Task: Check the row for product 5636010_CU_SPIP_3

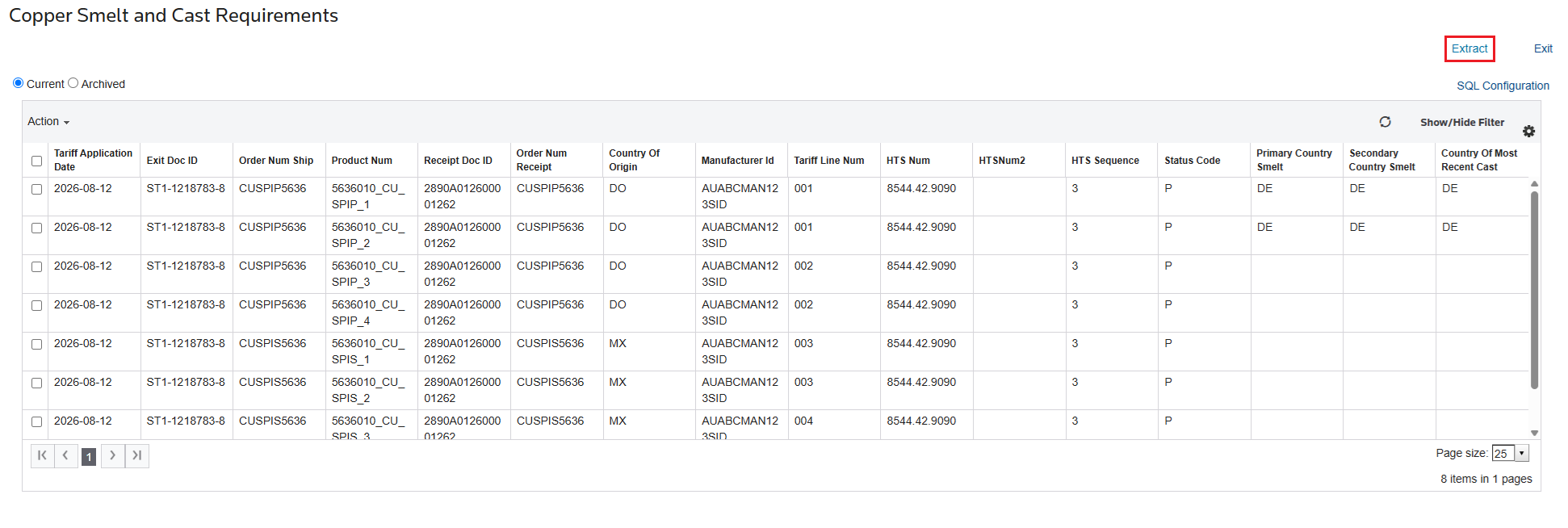Action: click(x=36, y=266)
